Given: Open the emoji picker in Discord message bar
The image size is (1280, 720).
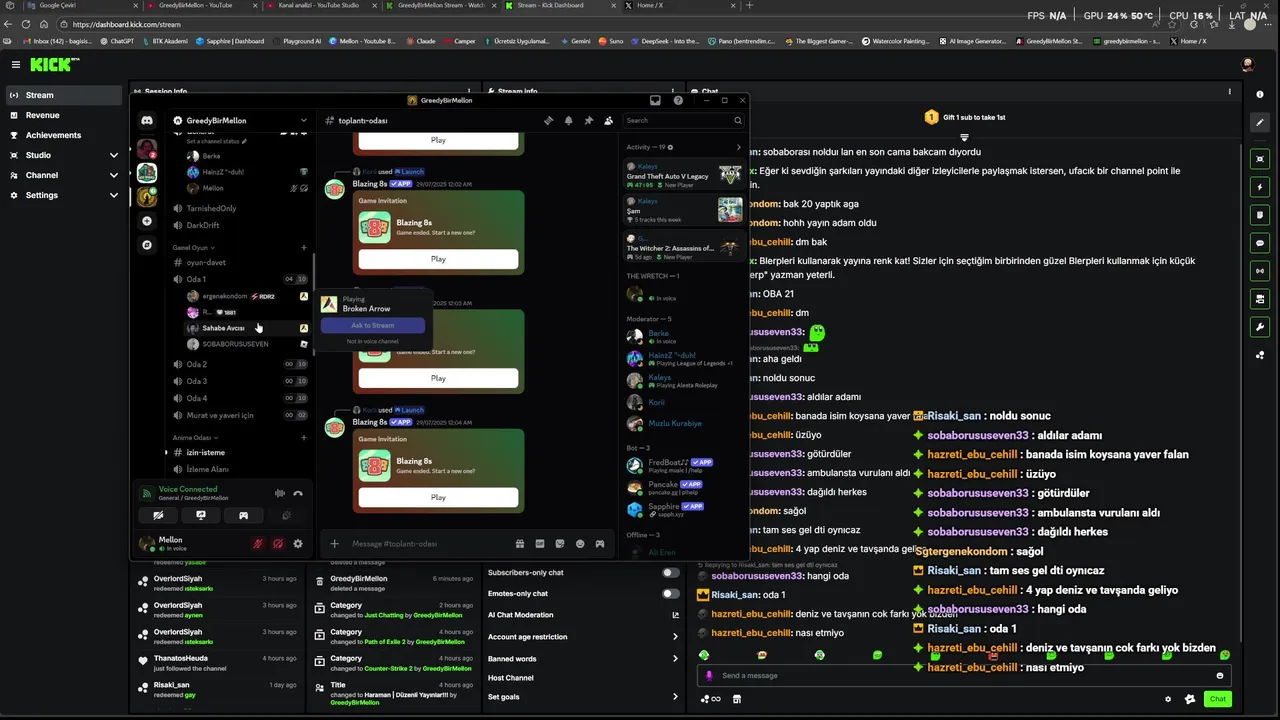Looking at the screenshot, I should [580, 544].
